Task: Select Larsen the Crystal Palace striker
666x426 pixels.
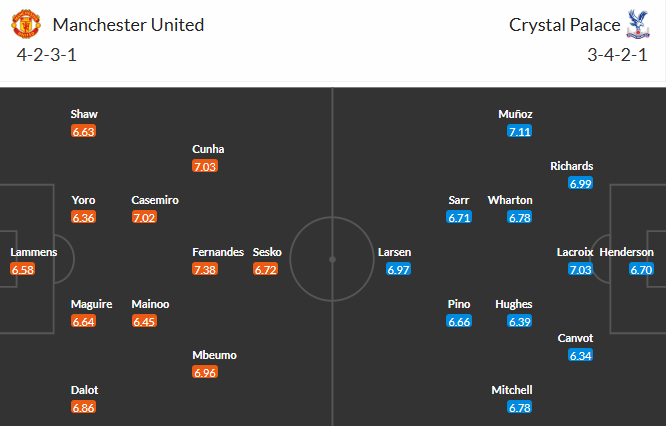Action: [x=394, y=252]
